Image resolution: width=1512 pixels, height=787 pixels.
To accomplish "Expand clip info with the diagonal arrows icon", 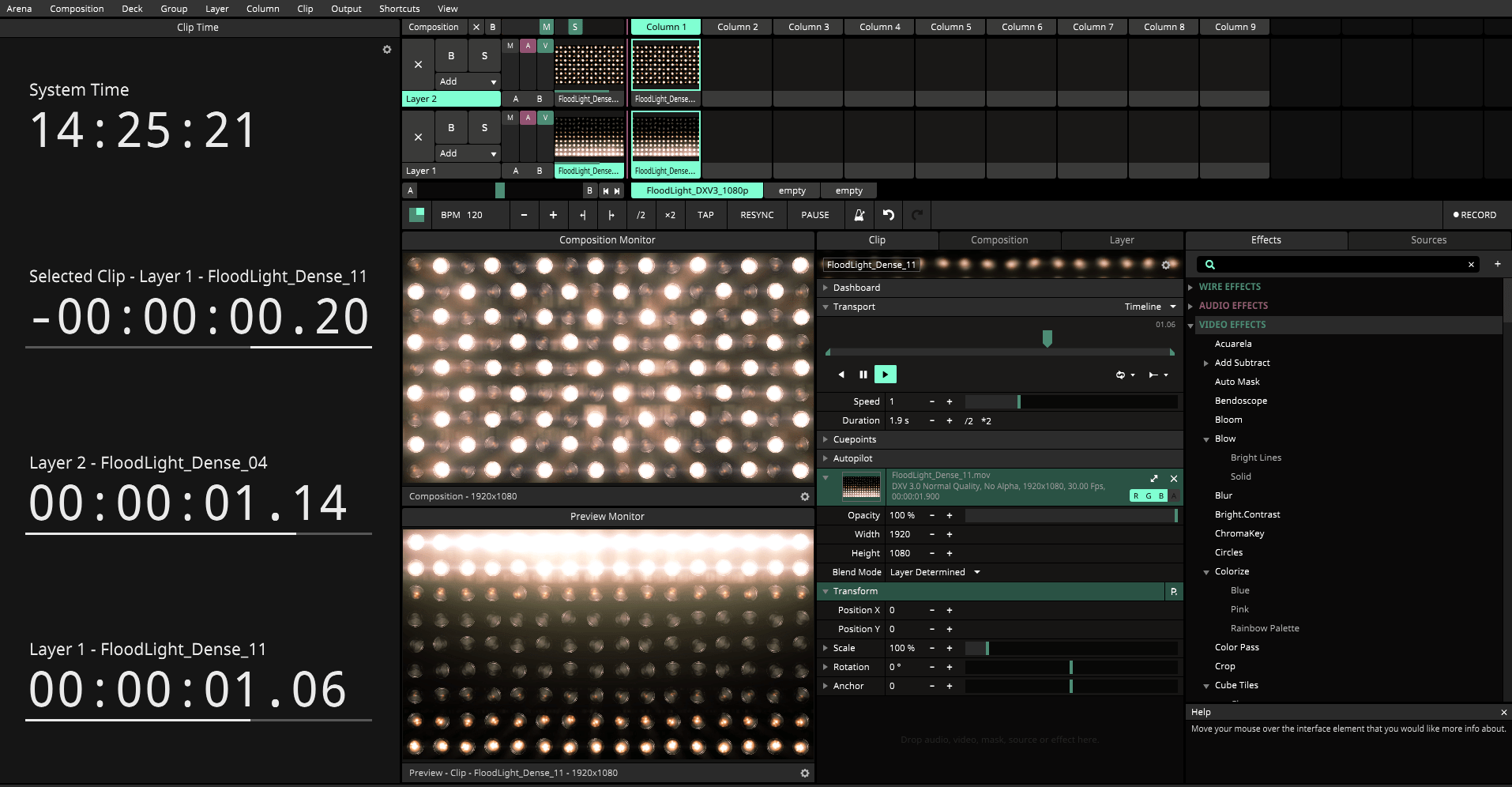I will click(1154, 478).
